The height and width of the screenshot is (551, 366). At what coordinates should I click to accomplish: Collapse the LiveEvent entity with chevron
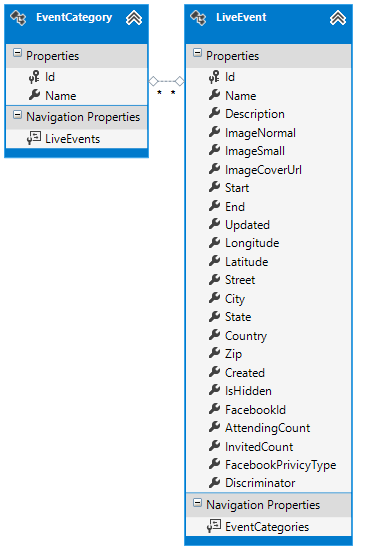[338, 18]
